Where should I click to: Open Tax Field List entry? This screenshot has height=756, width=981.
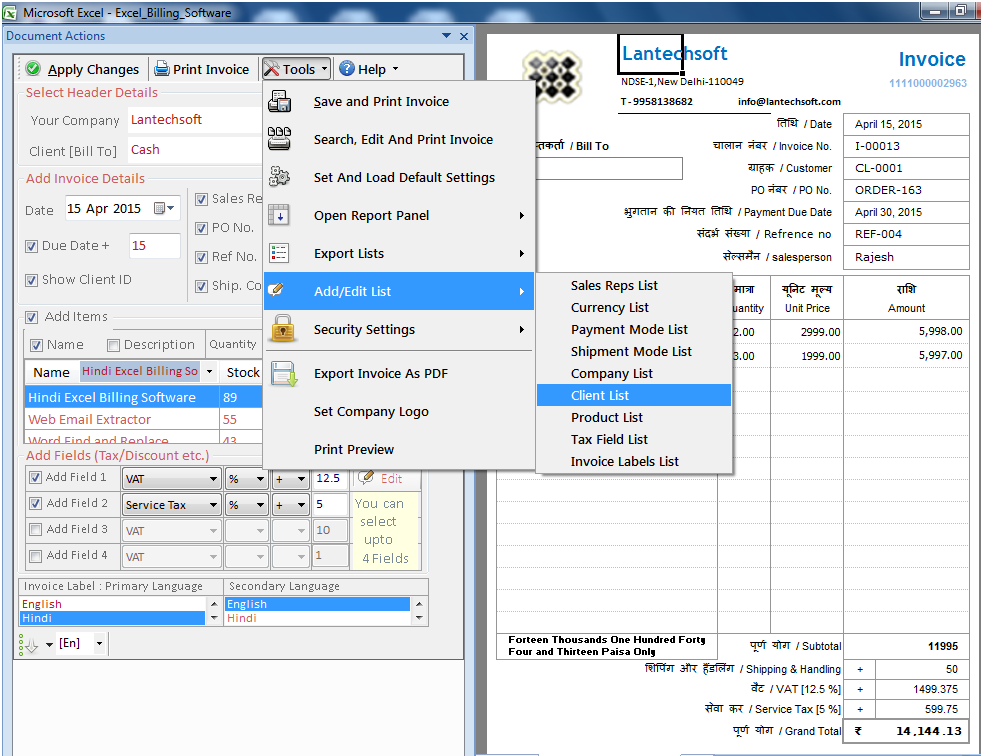point(634,439)
